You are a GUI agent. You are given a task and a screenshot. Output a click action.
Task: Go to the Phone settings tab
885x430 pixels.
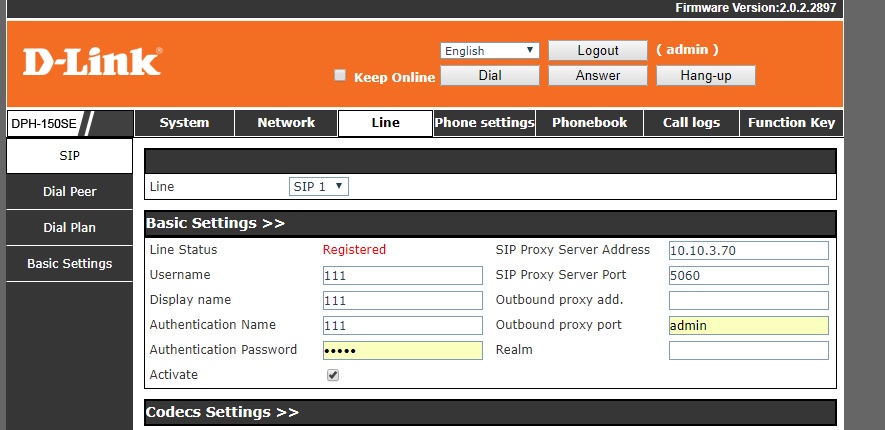click(484, 123)
